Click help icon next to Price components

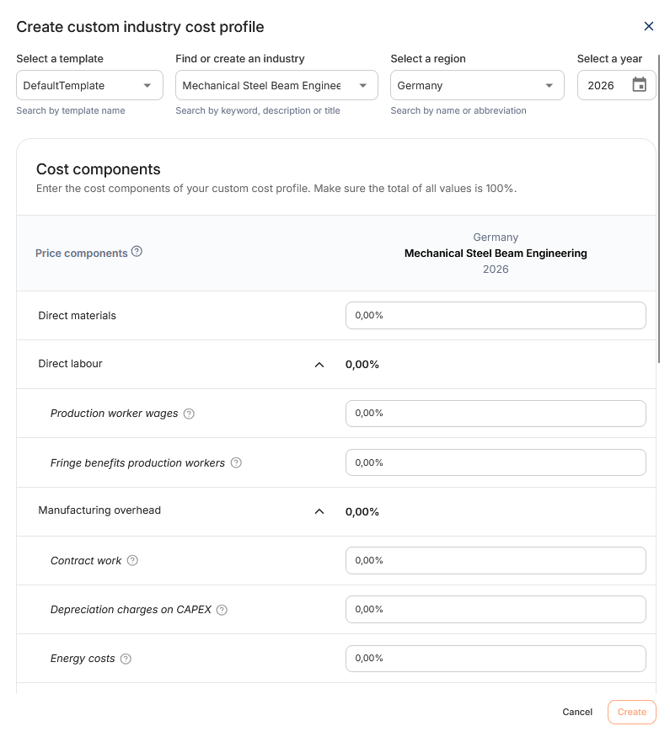(136, 251)
